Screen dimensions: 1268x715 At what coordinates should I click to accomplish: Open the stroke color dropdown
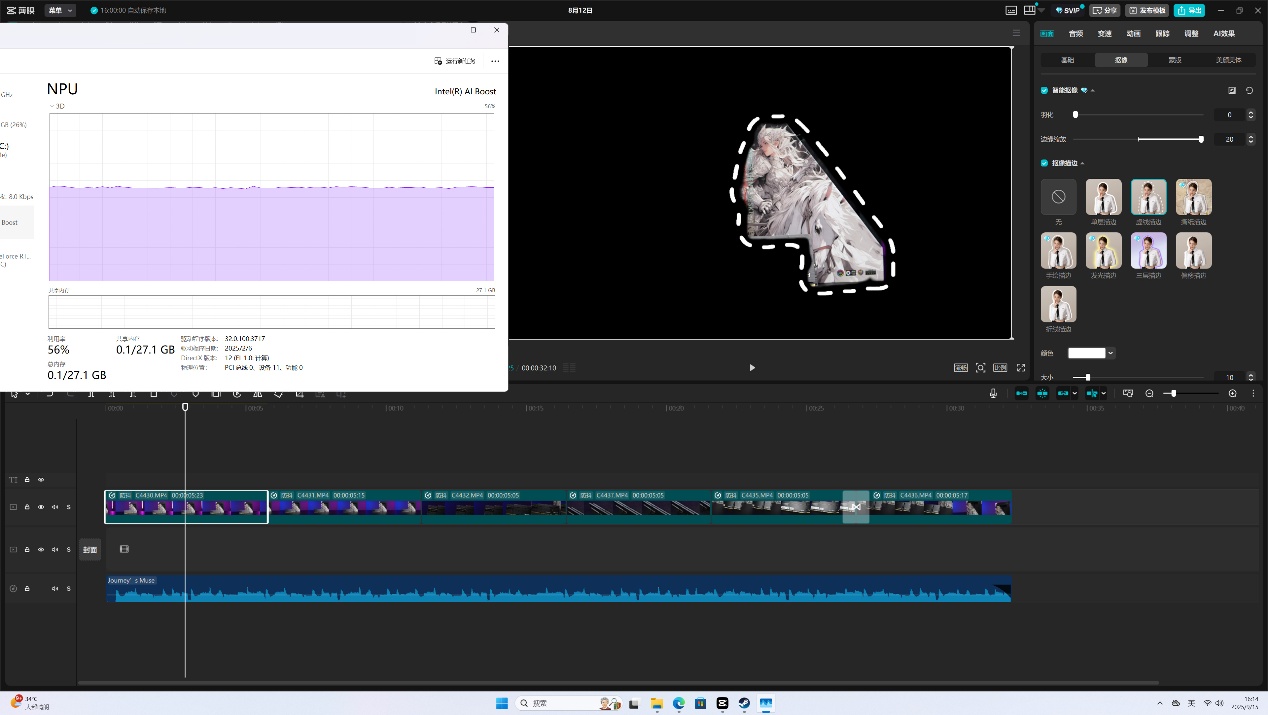1110,353
